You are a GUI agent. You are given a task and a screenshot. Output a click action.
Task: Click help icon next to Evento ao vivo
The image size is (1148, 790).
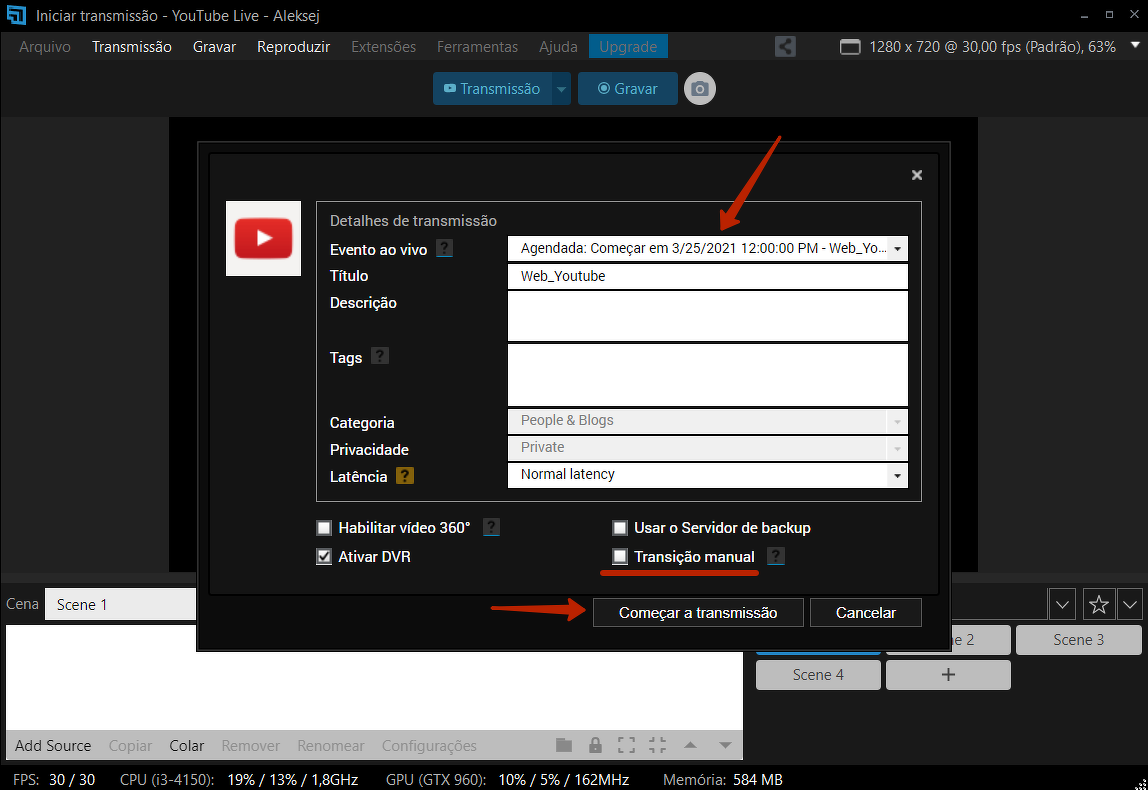pyautogui.click(x=445, y=249)
